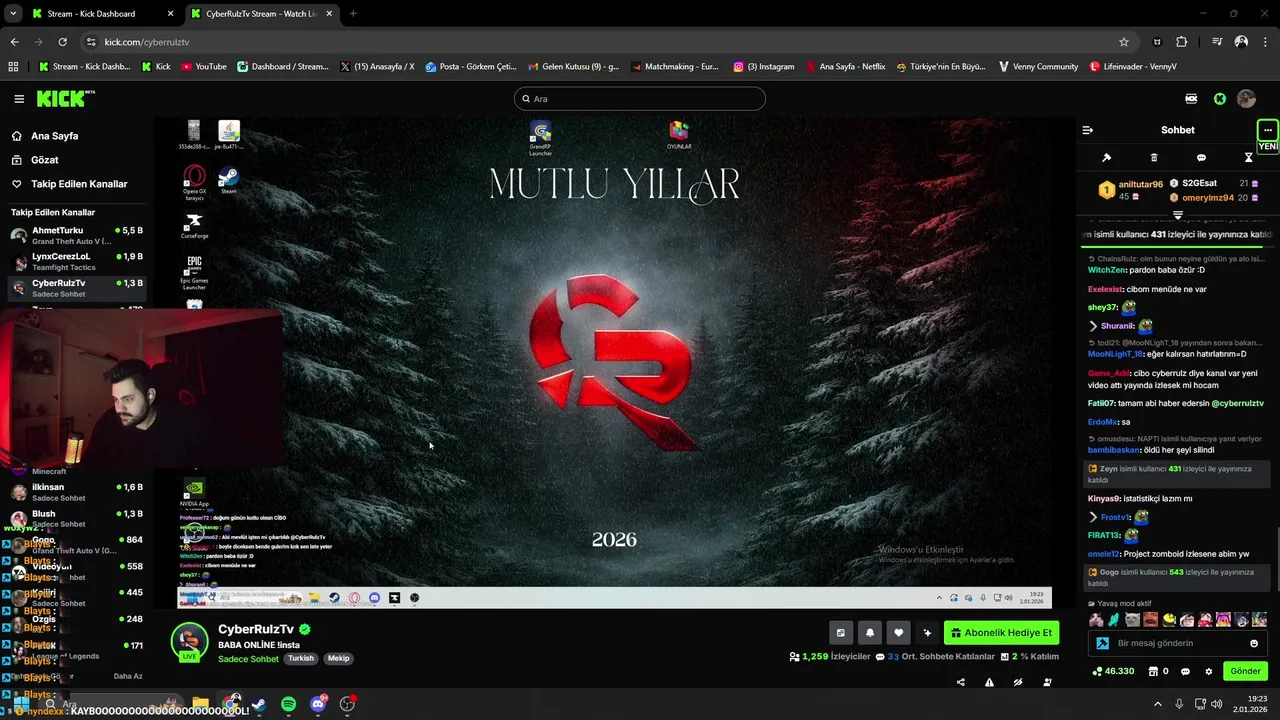1280x720 pixels.
Task: Click aniltutar96 top gifter name
Action: tap(1140, 184)
